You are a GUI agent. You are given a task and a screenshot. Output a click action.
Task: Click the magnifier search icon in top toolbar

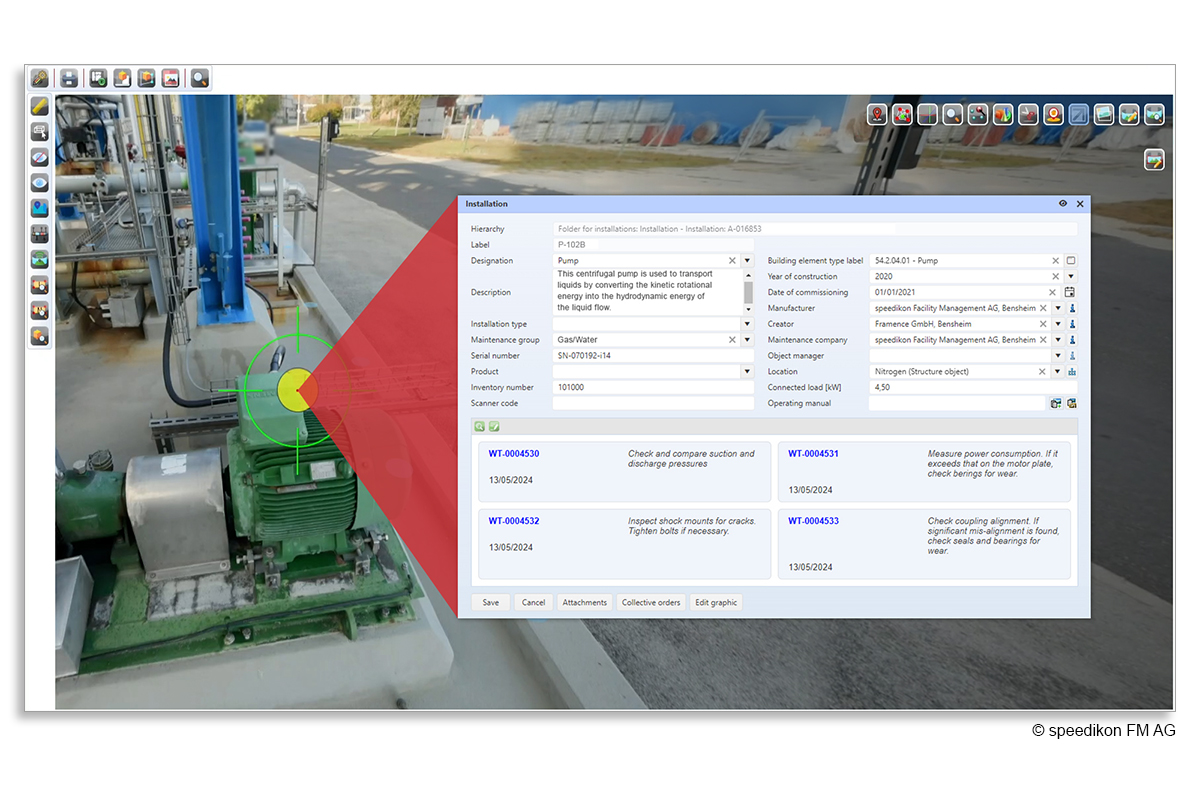pos(200,78)
